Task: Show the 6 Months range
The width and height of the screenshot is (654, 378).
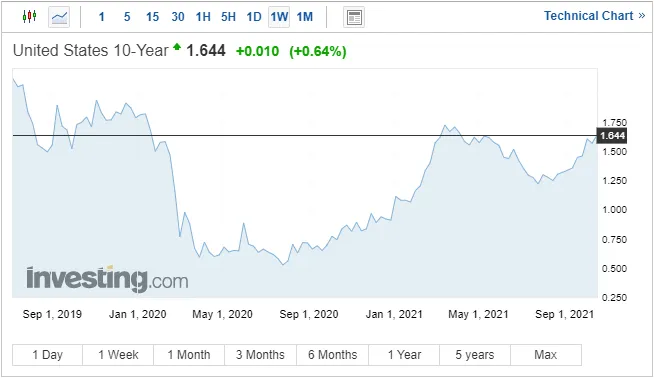Action: tap(332, 355)
